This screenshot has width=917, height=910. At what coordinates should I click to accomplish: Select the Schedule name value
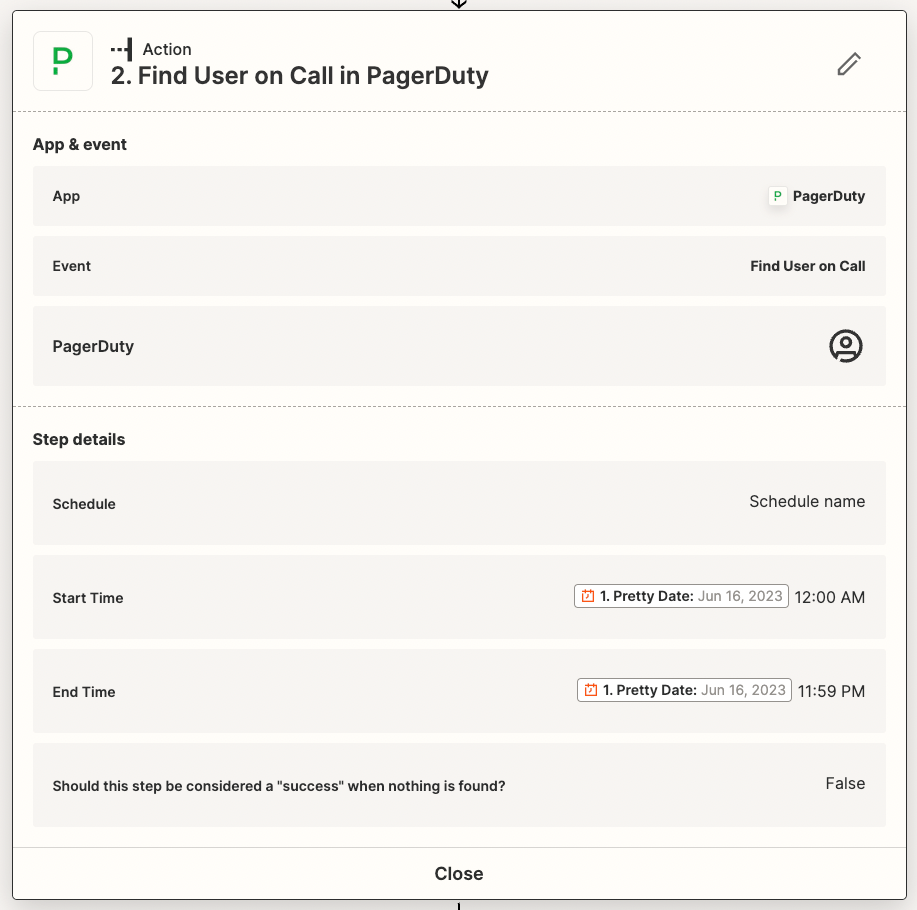pyautogui.click(x=807, y=502)
